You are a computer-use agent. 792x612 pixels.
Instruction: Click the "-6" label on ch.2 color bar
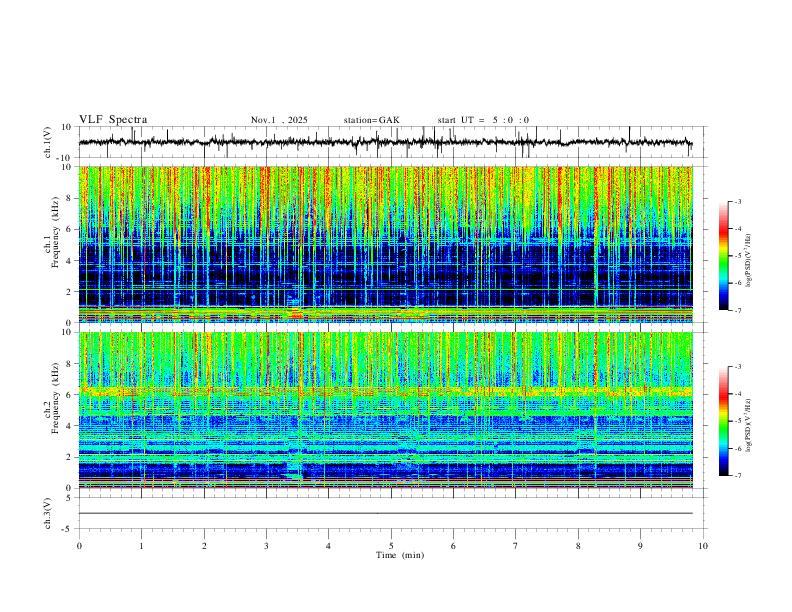(x=738, y=448)
